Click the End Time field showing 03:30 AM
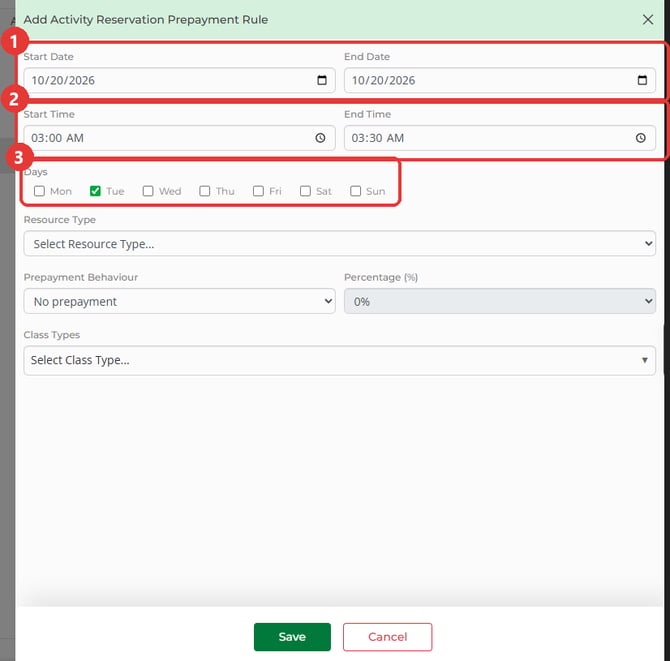Image resolution: width=670 pixels, height=661 pixels. click(500, 138)
